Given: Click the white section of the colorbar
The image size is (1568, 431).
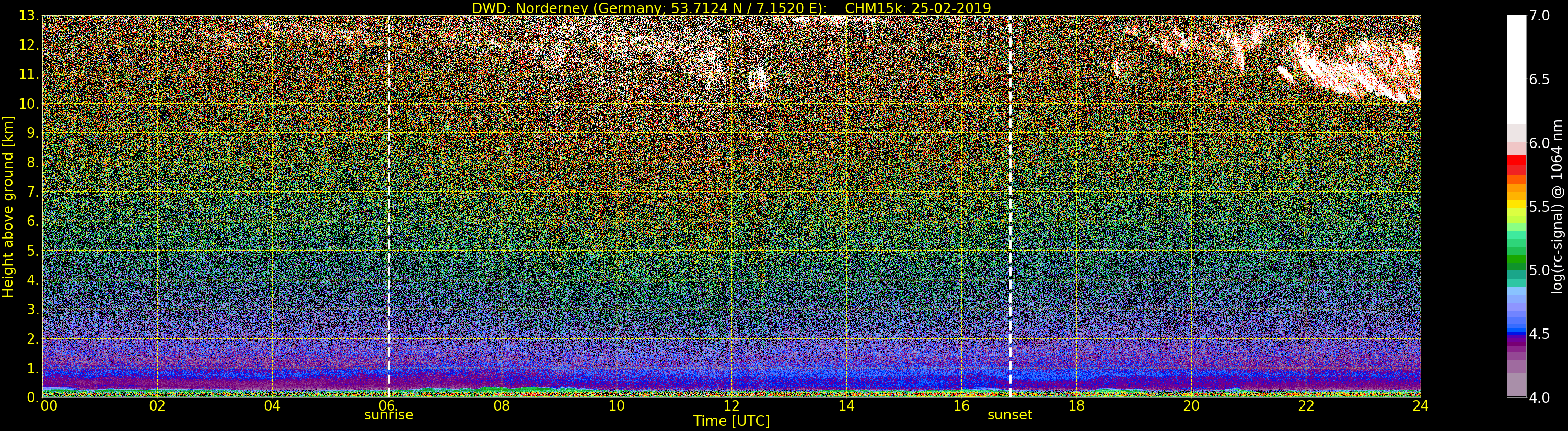Looking at the screenshot, I should tap(1516, 70).
